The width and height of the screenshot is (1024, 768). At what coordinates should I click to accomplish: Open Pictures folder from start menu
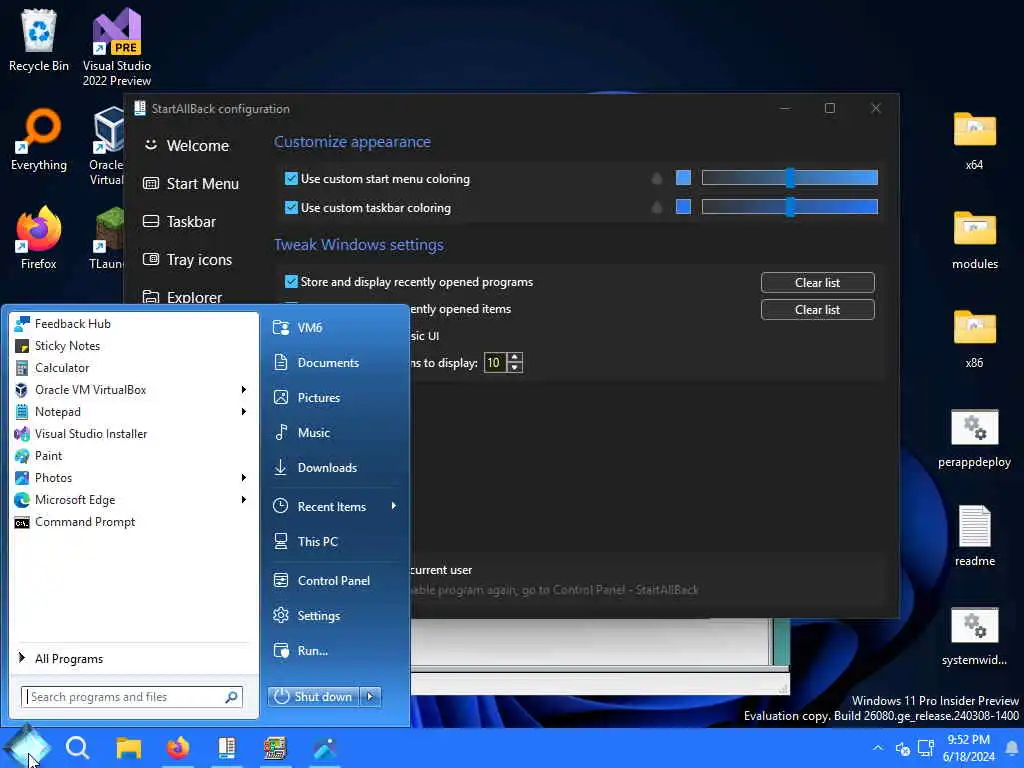pos(319,398)
